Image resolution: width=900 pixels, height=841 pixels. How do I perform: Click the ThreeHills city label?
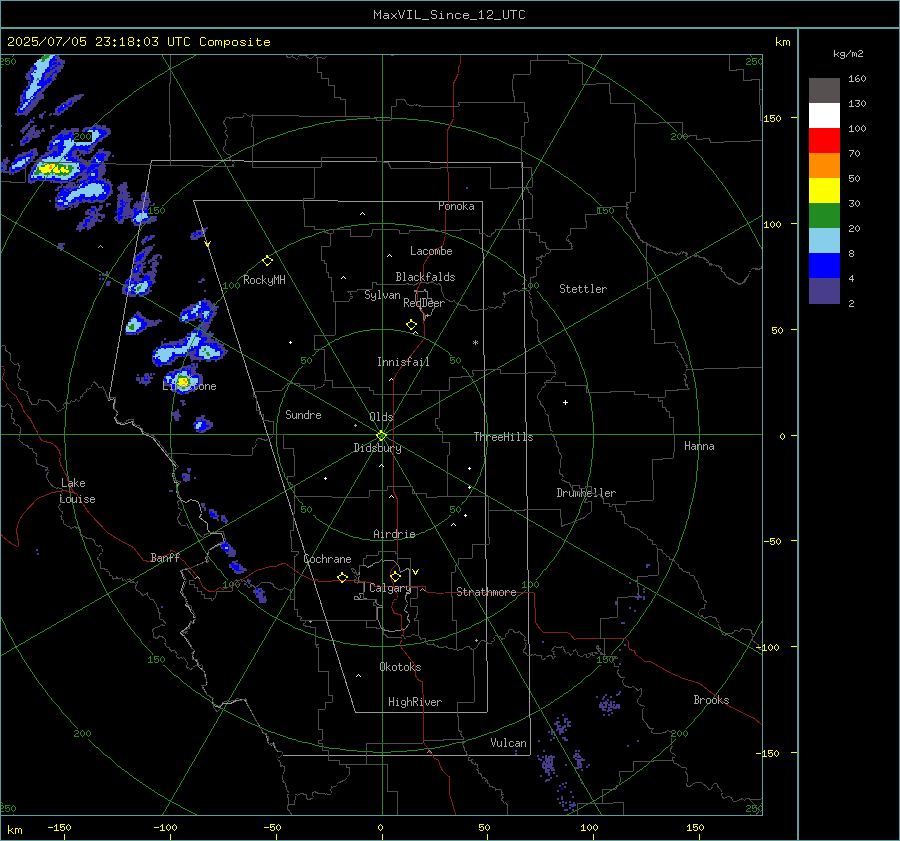pos(503,437)
